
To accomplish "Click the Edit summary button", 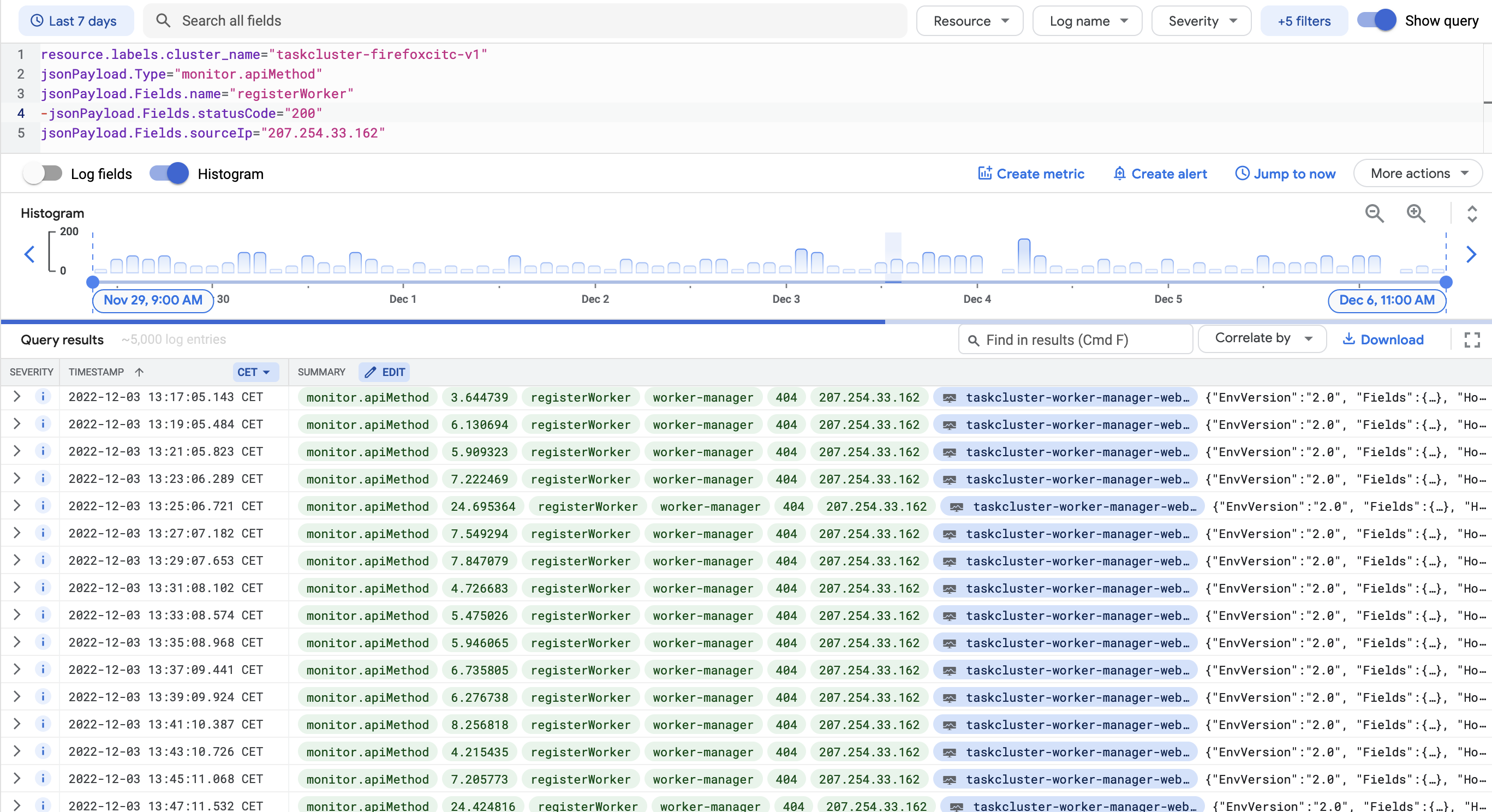I will (384, 372).
